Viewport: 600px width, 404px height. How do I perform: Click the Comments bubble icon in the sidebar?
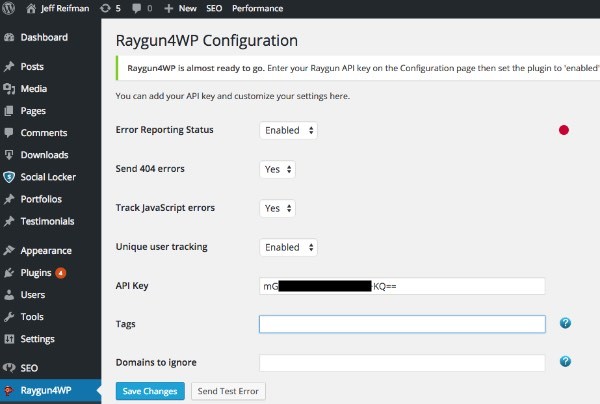coord(9,133)
